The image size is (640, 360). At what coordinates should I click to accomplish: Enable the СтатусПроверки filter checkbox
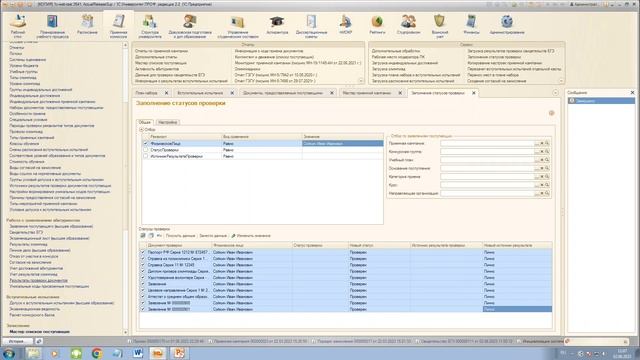145,150
